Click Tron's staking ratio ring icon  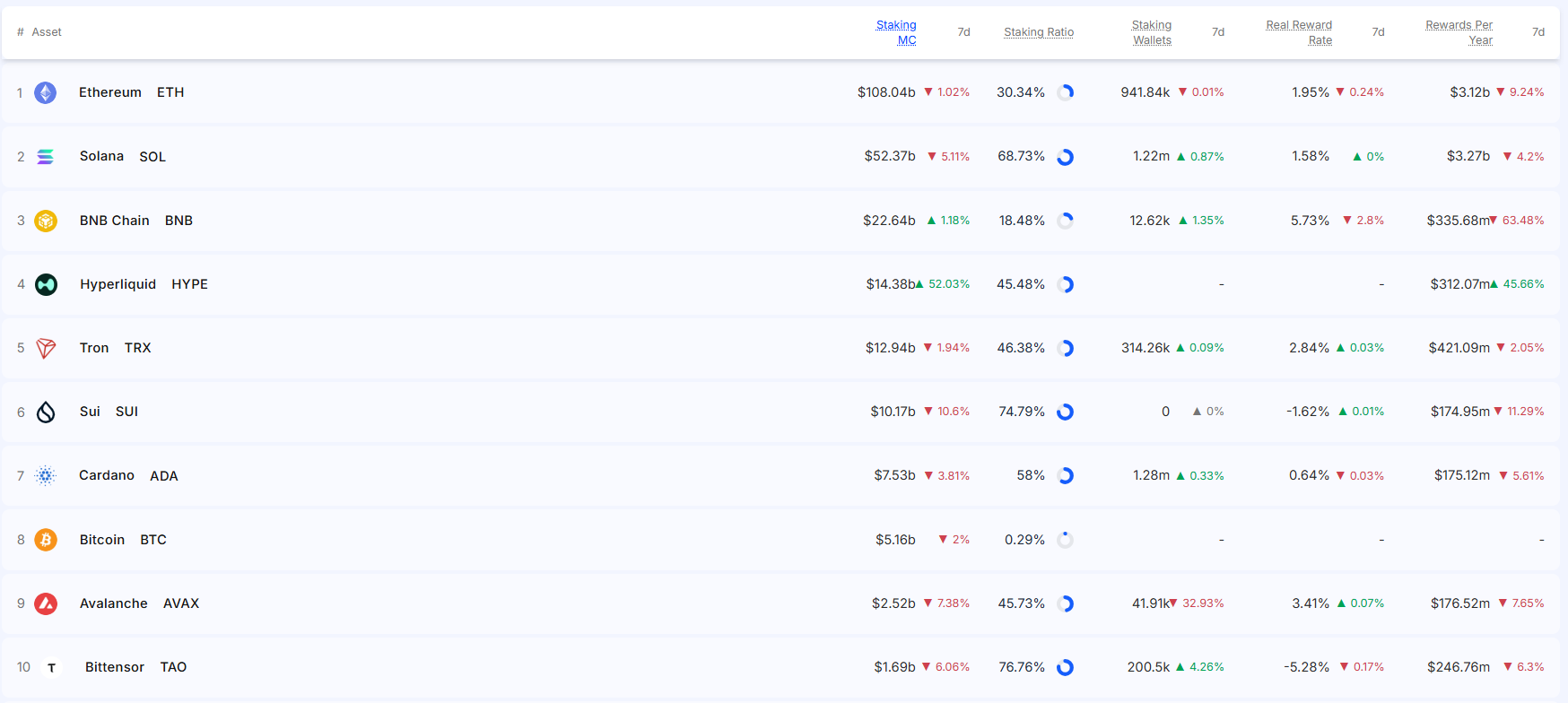[x=1066, y=348]
